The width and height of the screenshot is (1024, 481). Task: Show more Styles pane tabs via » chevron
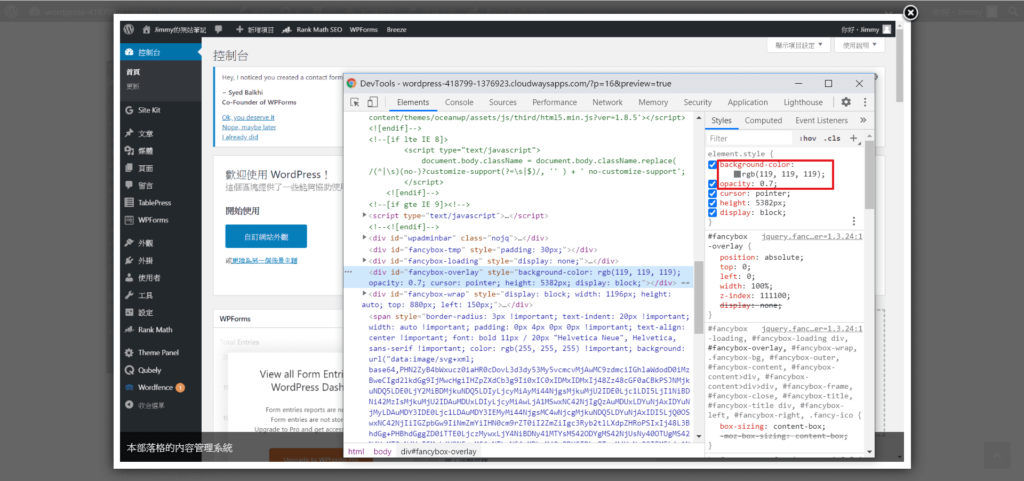[x=863, y=121]
